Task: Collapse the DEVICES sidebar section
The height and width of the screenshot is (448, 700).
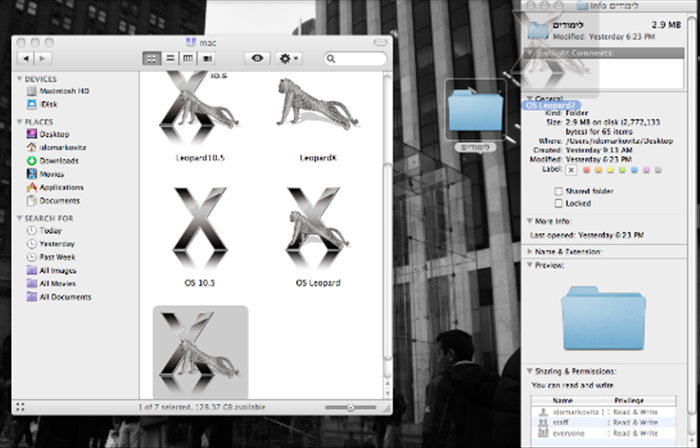Action: [x=20, y=79]
